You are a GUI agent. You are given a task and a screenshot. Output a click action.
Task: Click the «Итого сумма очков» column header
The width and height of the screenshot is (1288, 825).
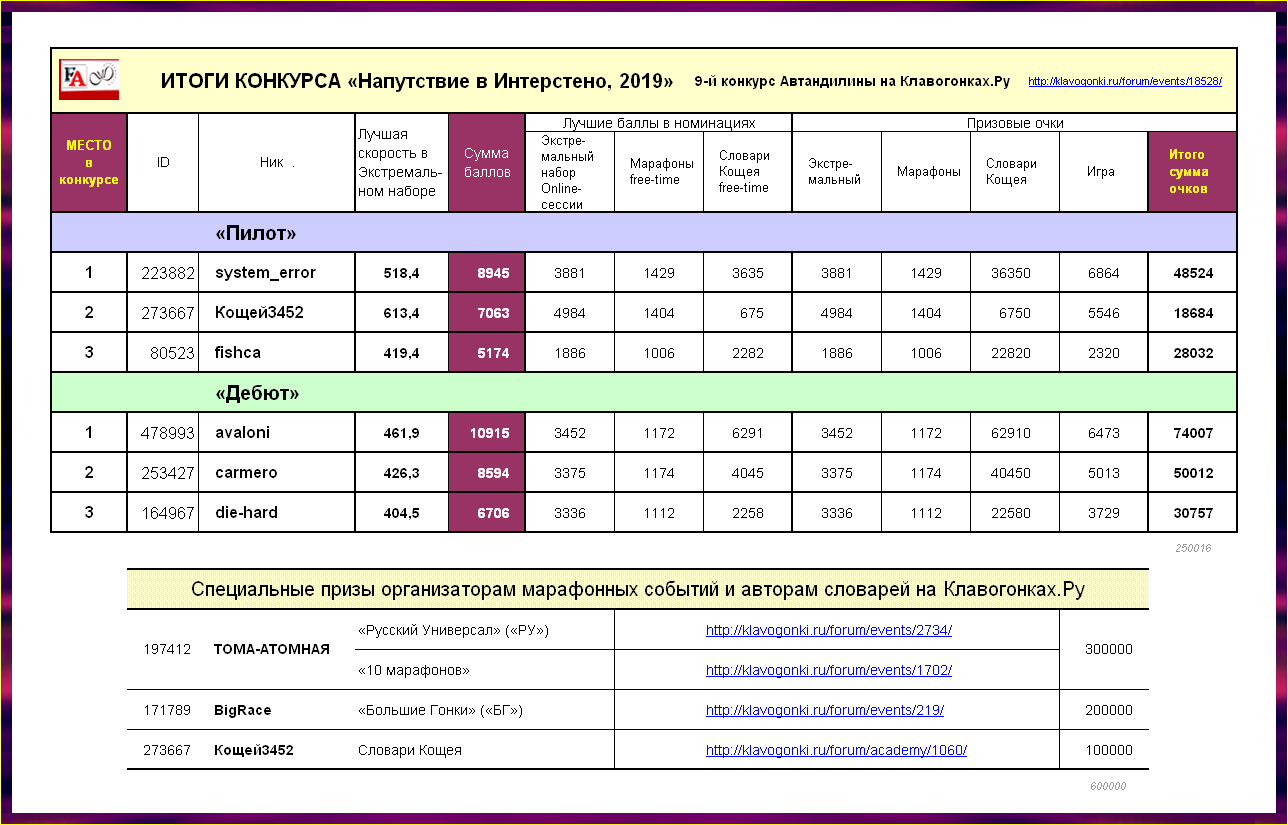tap(1193, 172)
